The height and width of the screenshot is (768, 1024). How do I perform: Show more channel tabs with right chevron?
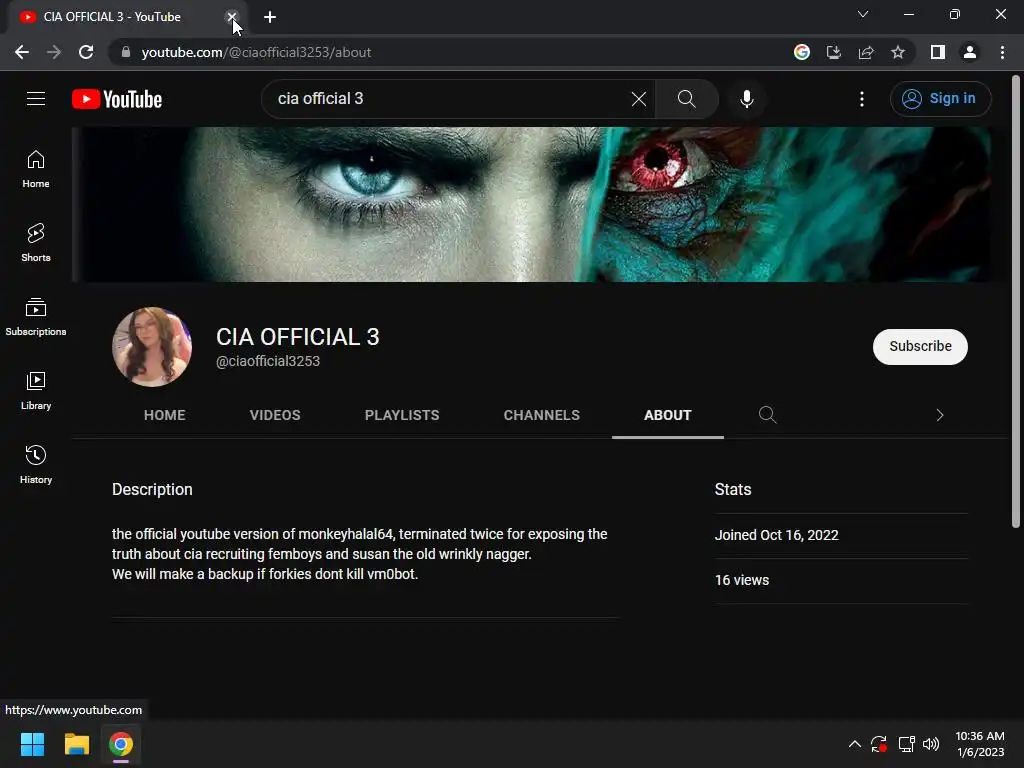pos(940,415)
